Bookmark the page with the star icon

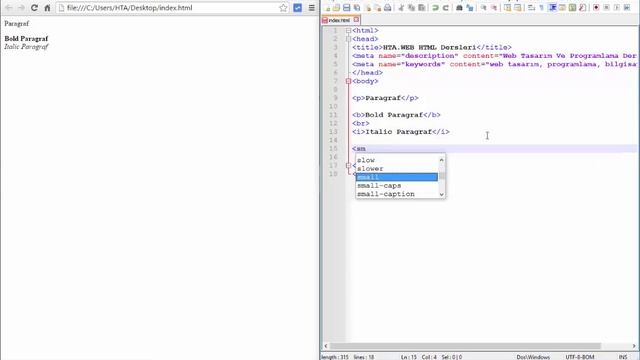[x=283, y=8]
